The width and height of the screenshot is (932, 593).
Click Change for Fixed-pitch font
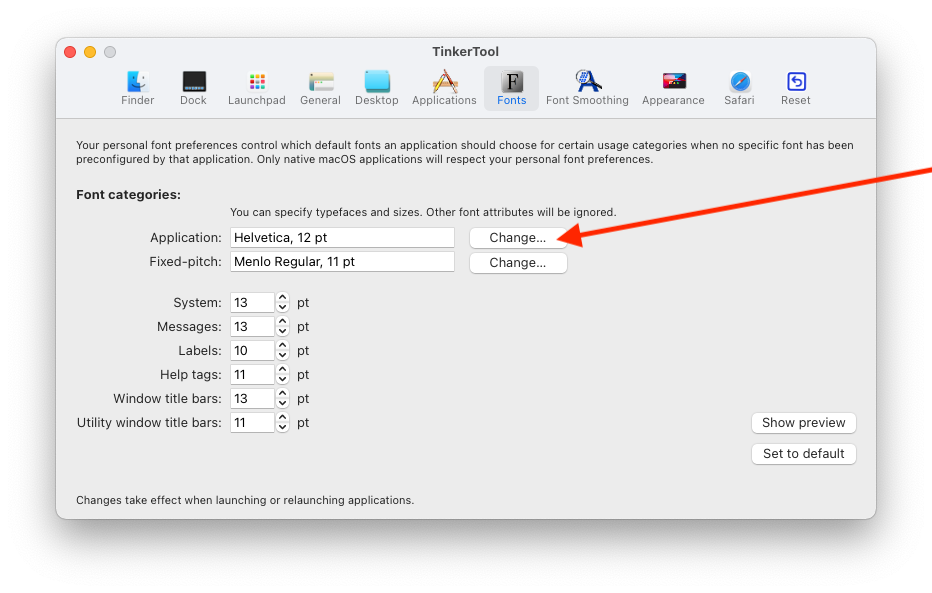518,263
